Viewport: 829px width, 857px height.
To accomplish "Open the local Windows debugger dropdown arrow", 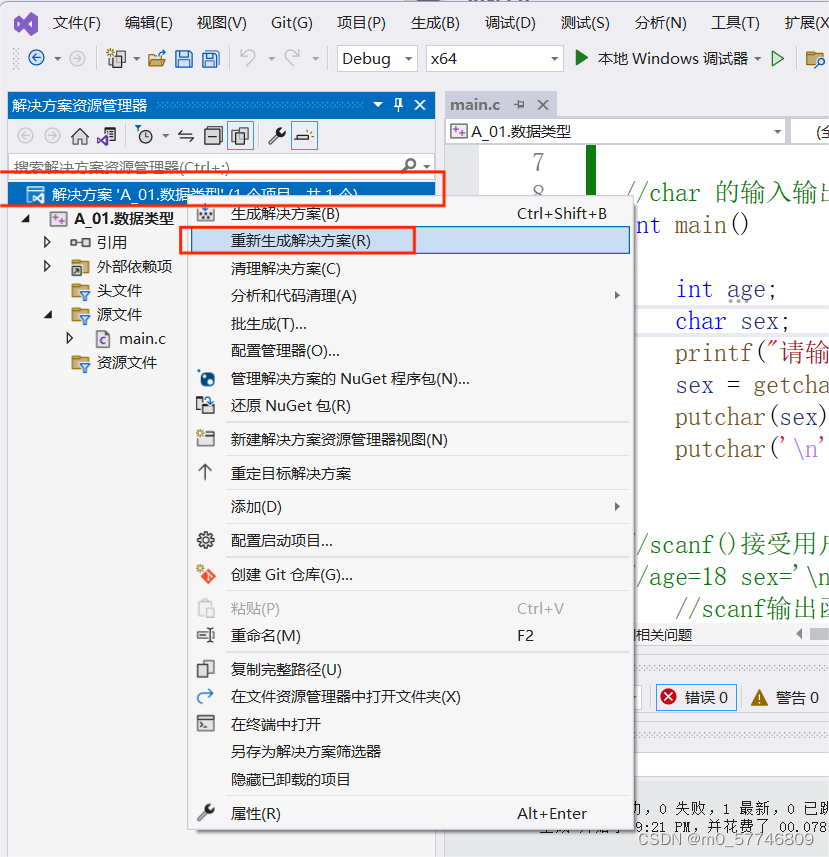I will coord(757,58).
